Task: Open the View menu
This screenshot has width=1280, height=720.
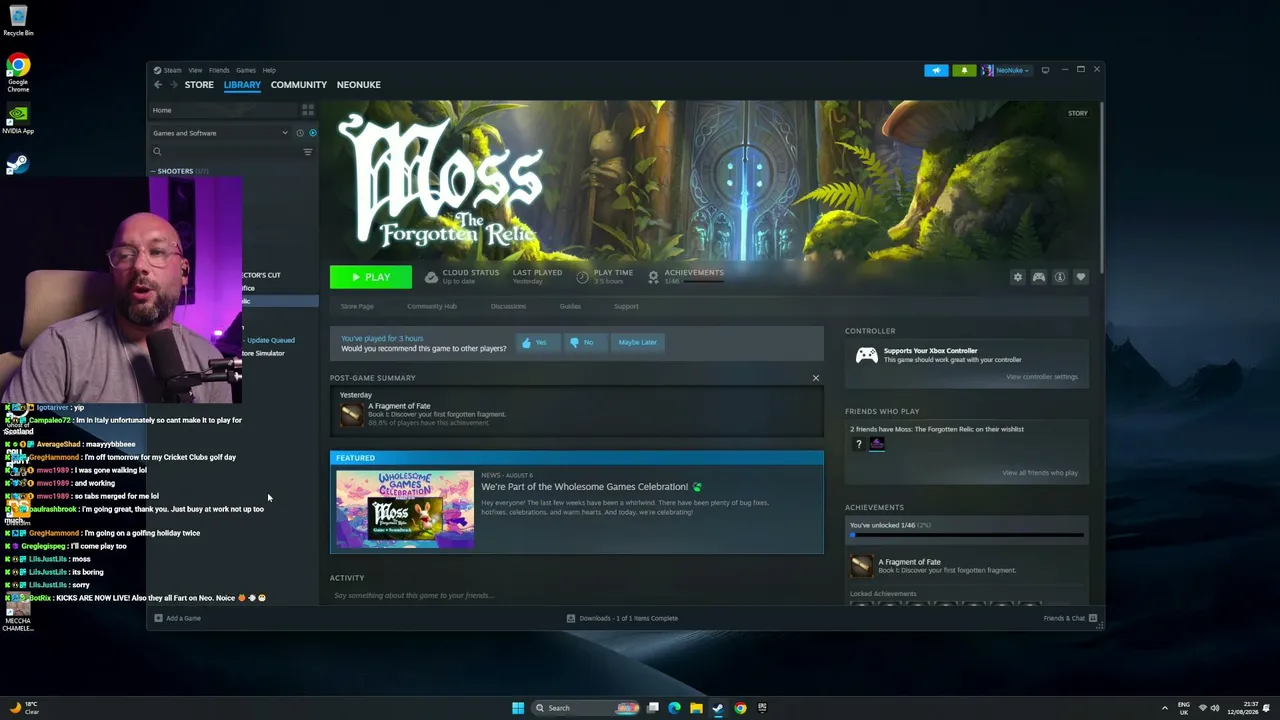Action: 195,70
